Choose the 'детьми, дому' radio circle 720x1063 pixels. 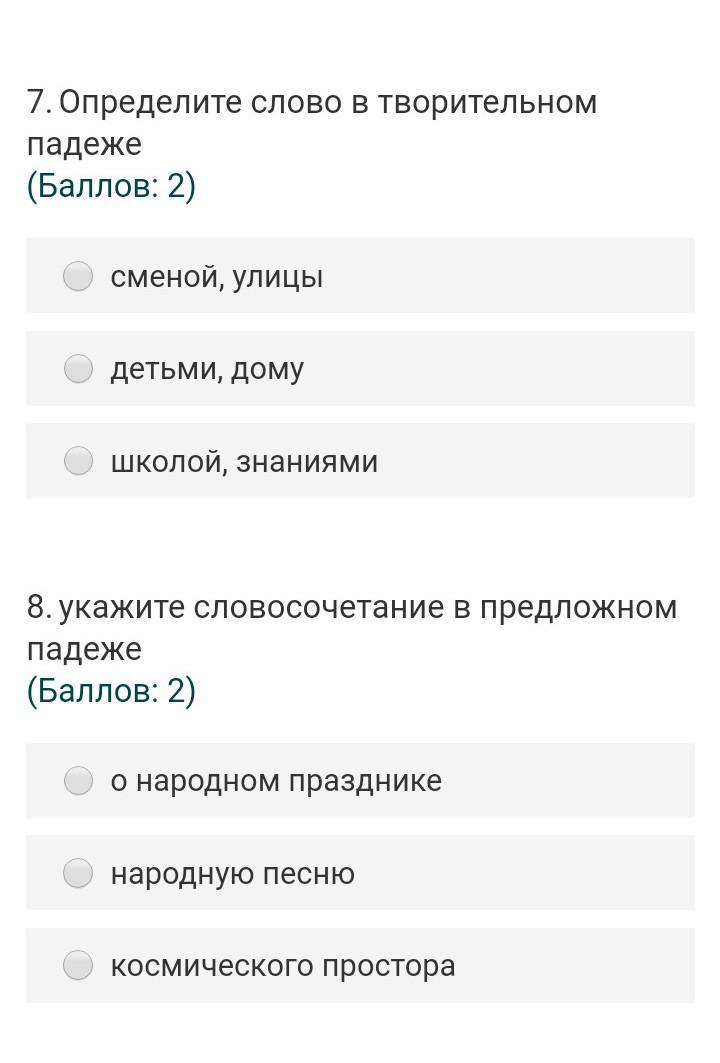tap(78, 369)
